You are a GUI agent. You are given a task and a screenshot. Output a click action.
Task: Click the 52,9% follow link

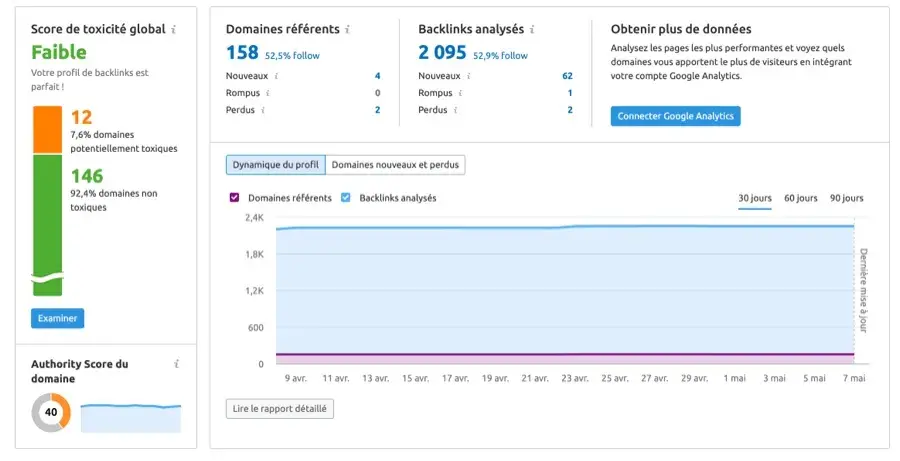click(x=501, y=56)
